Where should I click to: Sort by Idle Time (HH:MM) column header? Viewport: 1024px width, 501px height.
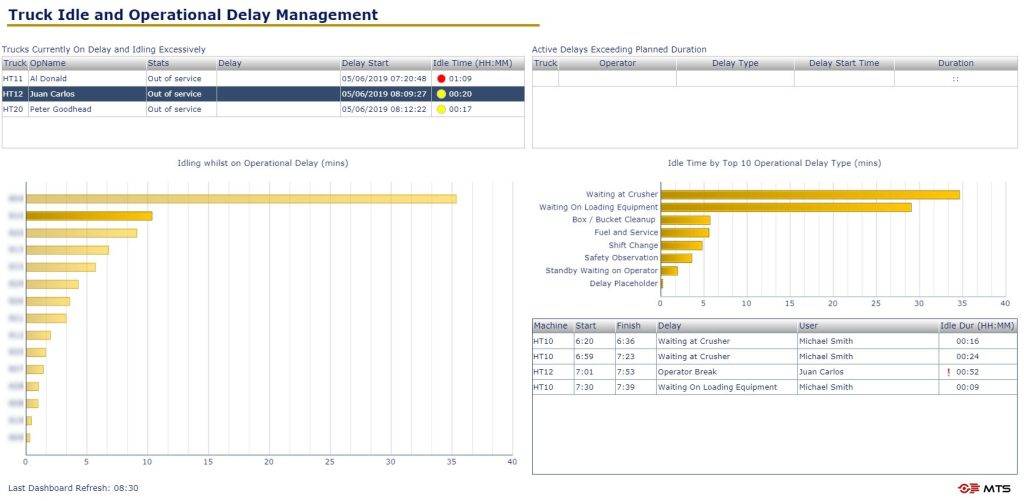point(477,63)
